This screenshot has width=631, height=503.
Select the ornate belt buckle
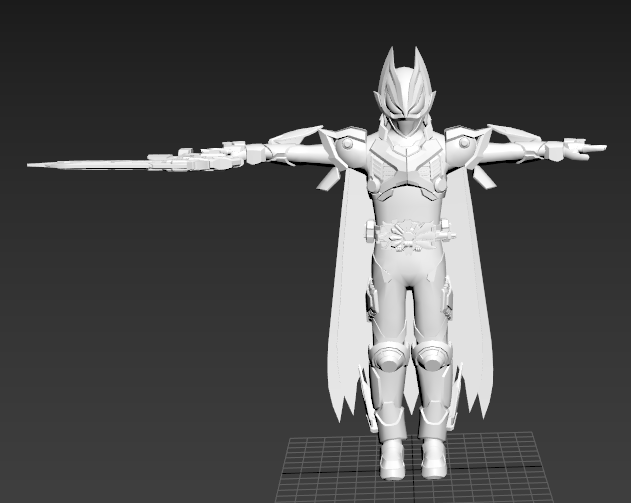click(410, 237)
